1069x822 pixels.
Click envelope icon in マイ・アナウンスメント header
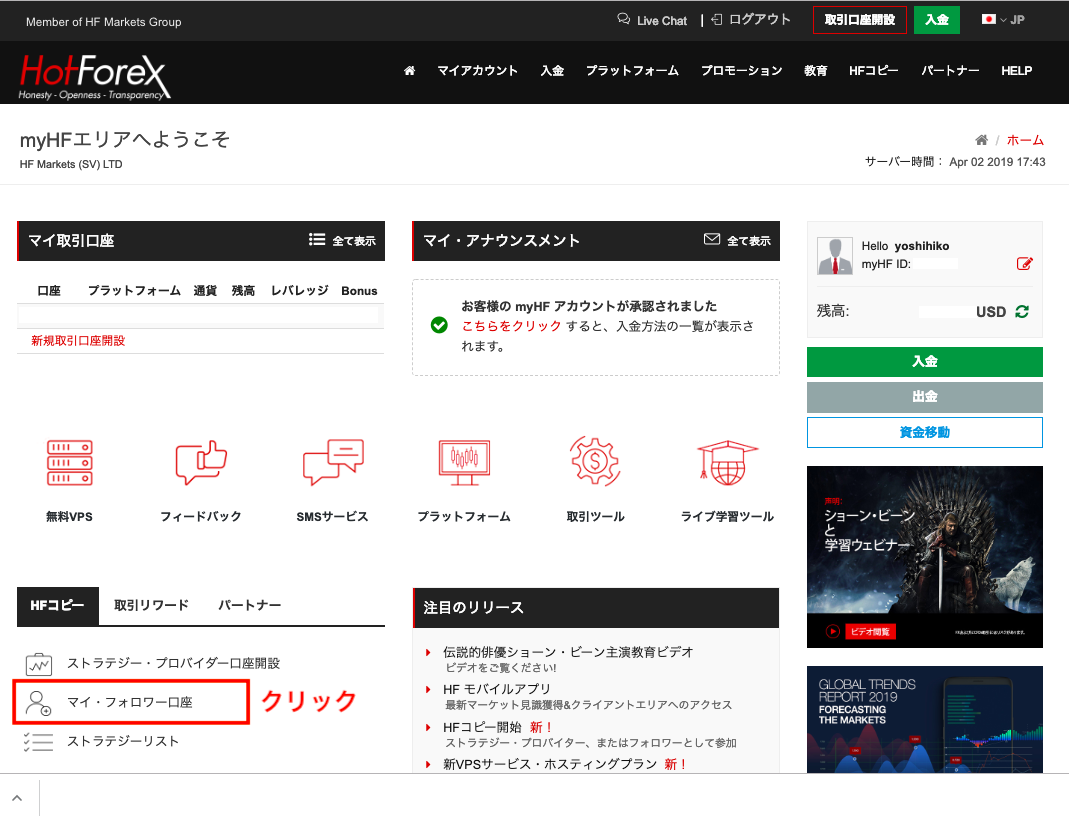[712, 239]
